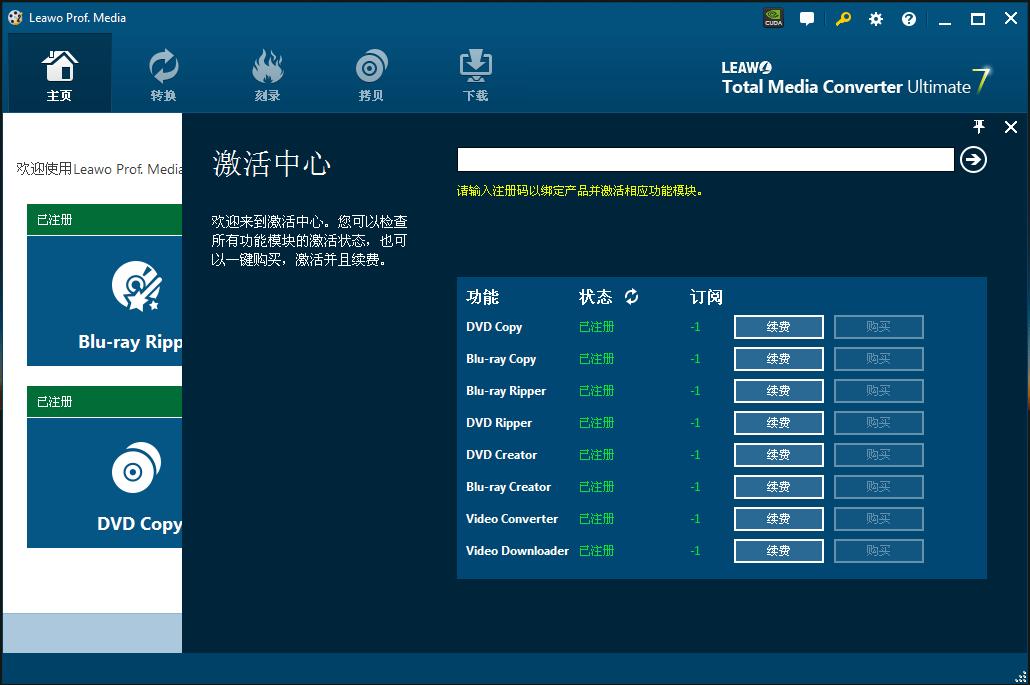Click the key activation icon
The width and height of the screenshot is (1030, 685).
pyautogui.click(x=843, y=18)
